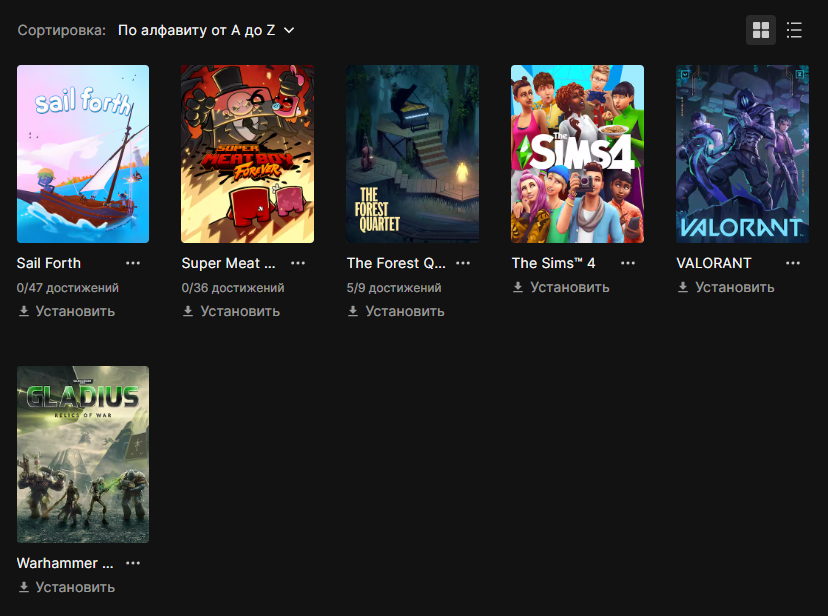The image size is (828, 616).
Task: Install Sail Forth via Установить button
Action: tap(67, 311)
